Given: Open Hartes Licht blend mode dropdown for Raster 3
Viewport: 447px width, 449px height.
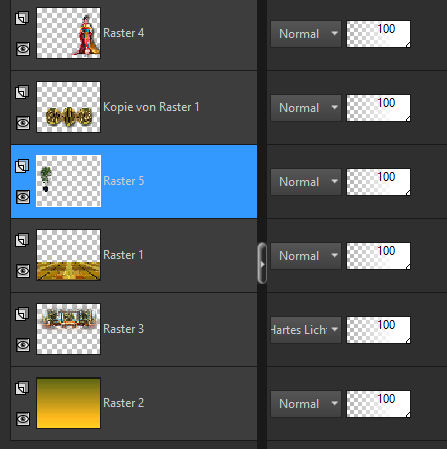Looking at the screenshot, I should pos(306,330).
